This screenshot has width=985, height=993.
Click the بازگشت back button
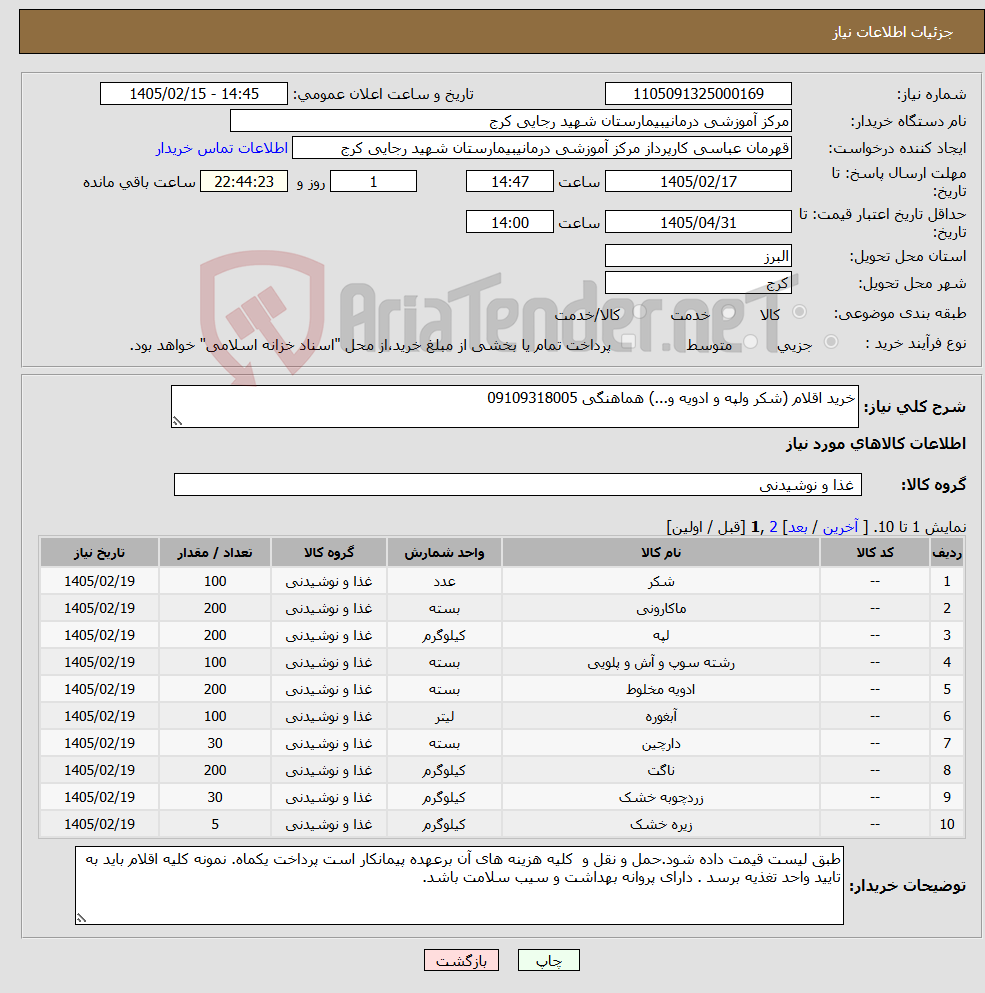(x=461, y=960)
